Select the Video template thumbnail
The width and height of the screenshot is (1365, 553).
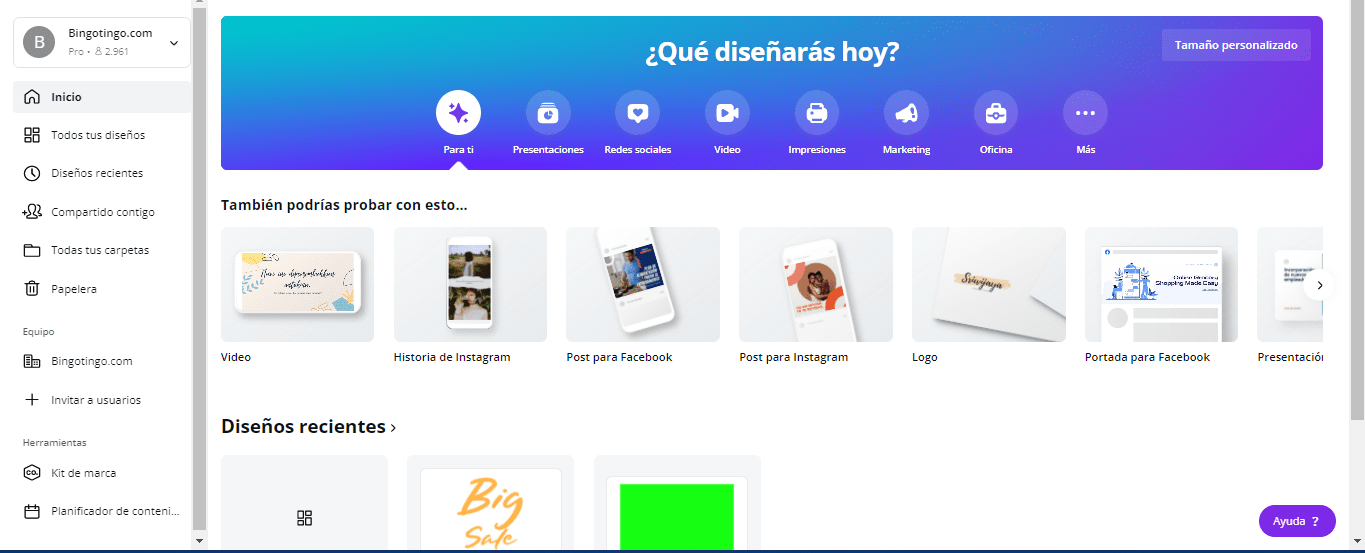[x=297, y=284]
